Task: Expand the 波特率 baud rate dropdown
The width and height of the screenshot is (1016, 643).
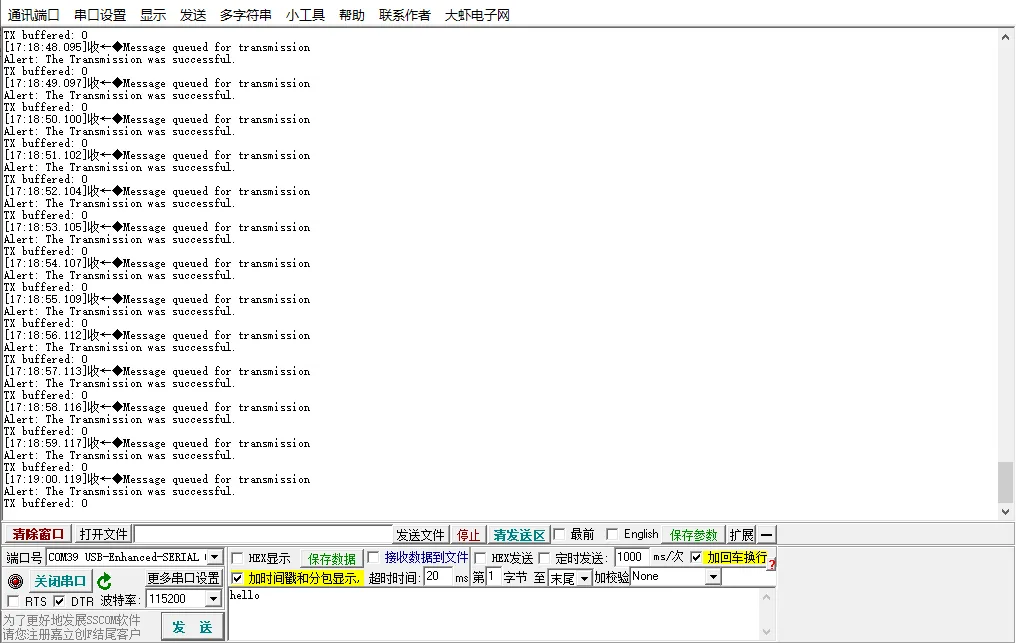Action: click(x=213, y=599)
